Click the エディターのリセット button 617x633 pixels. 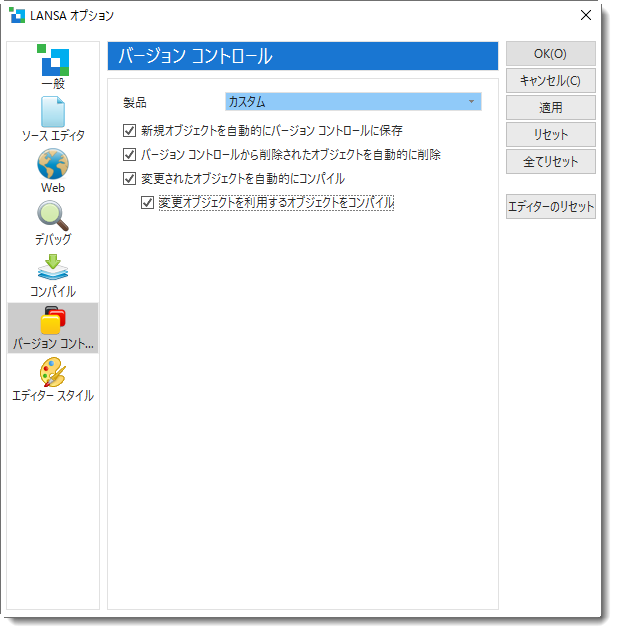coord(550,207)
